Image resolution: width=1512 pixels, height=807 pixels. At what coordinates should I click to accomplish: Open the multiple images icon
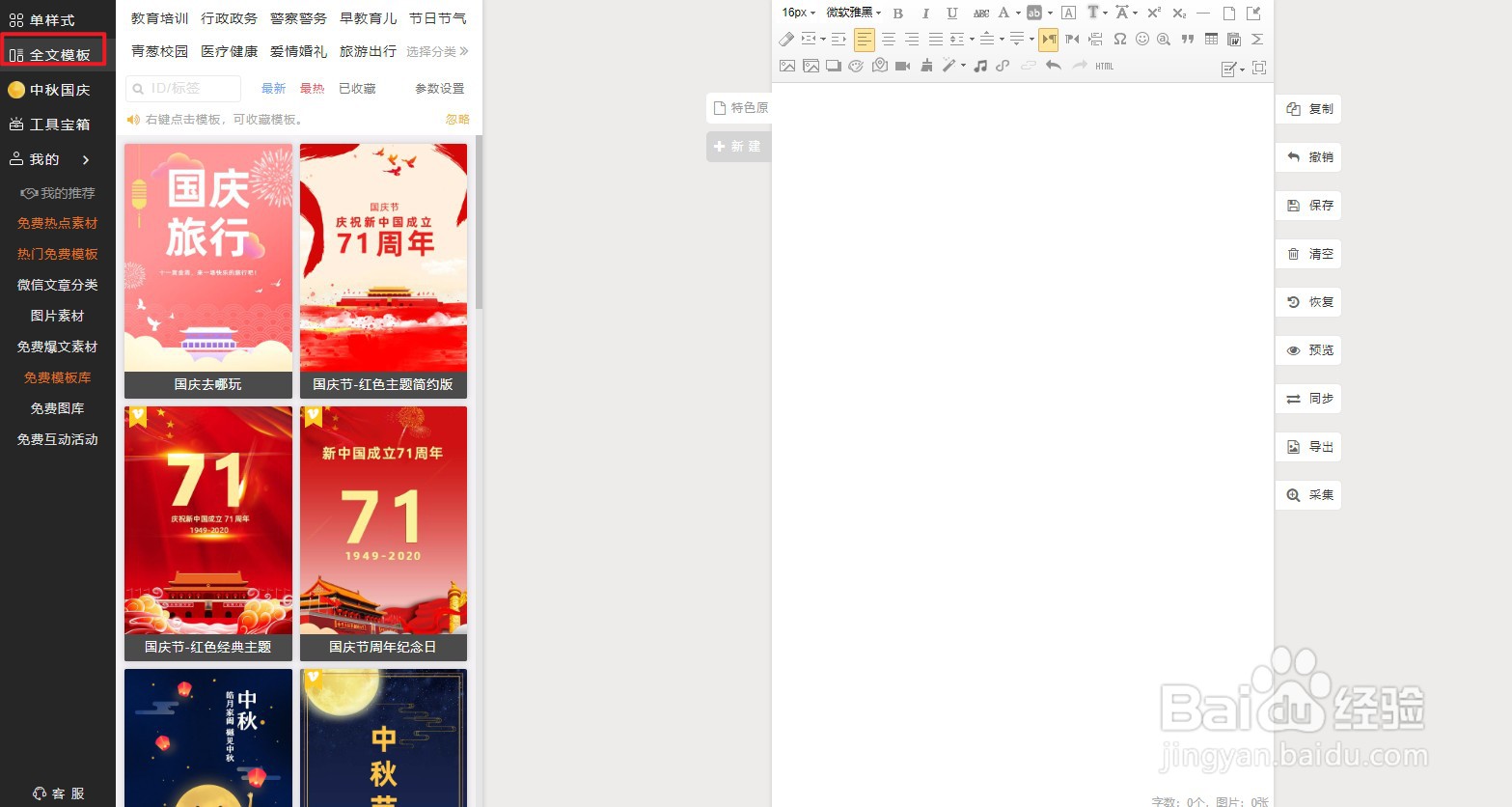[x=811, y=67]
